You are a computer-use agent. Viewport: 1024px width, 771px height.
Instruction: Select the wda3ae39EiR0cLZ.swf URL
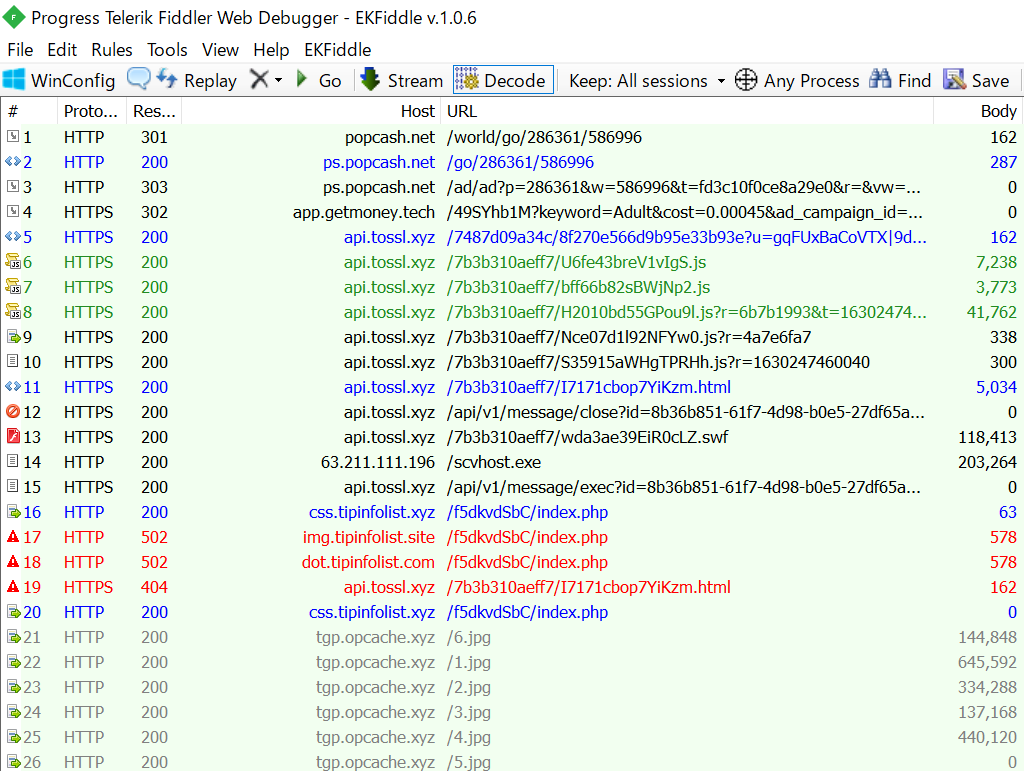[x=587, y=437]
